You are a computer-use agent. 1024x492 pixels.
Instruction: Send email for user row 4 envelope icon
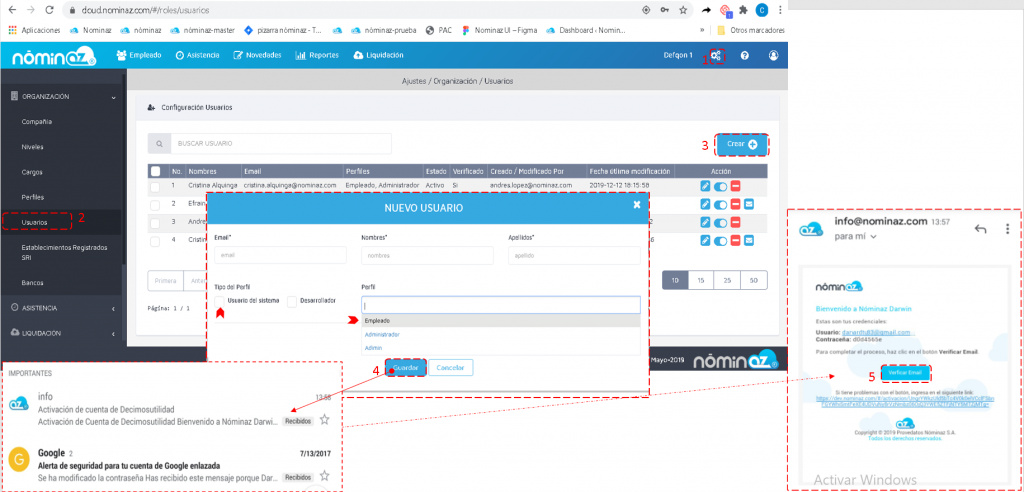(748, 240)
